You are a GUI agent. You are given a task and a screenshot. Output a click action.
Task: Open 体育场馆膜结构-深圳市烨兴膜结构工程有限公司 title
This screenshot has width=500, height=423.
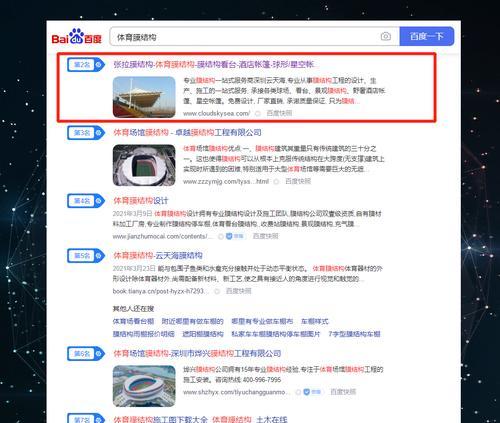197,353
